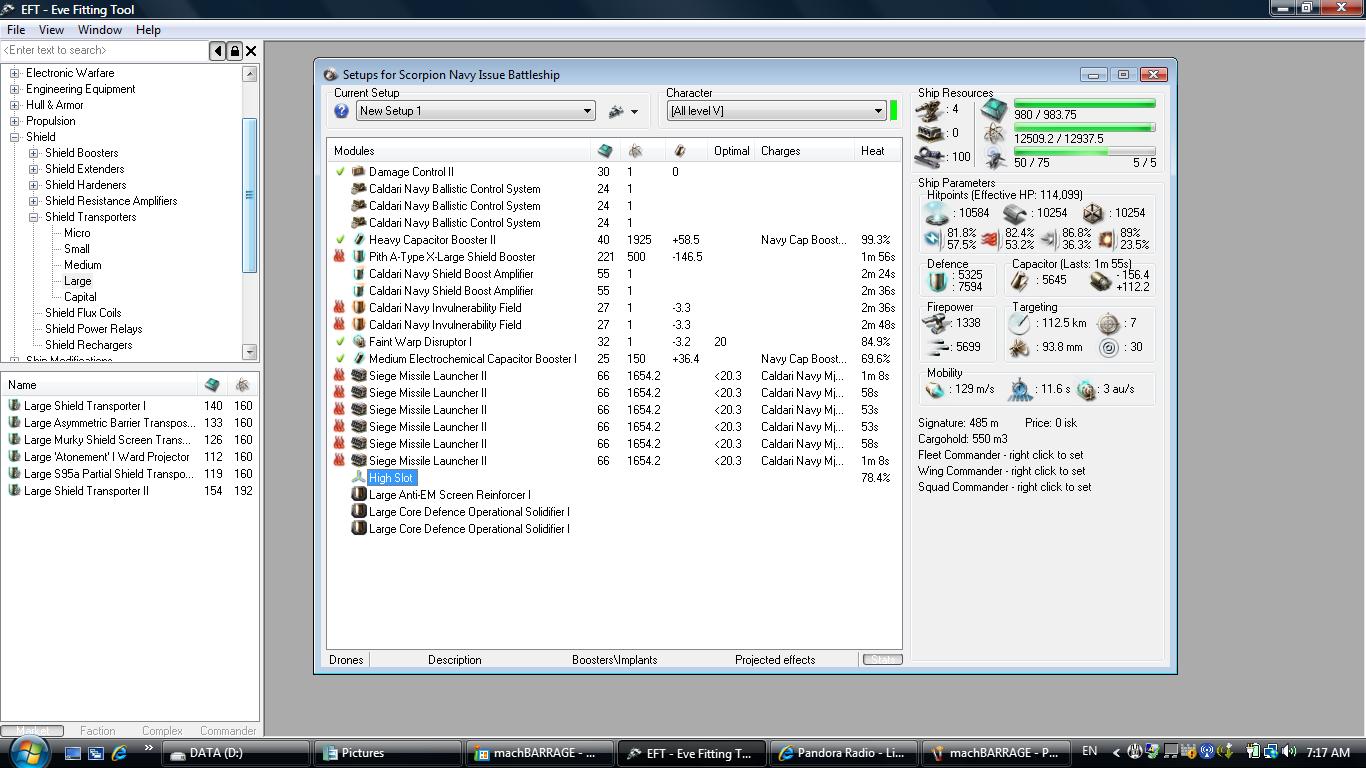The image size is (1366, 768).
Task: Open the Current Setup dropdown showing New Setup 1
Action: (476, 111)
